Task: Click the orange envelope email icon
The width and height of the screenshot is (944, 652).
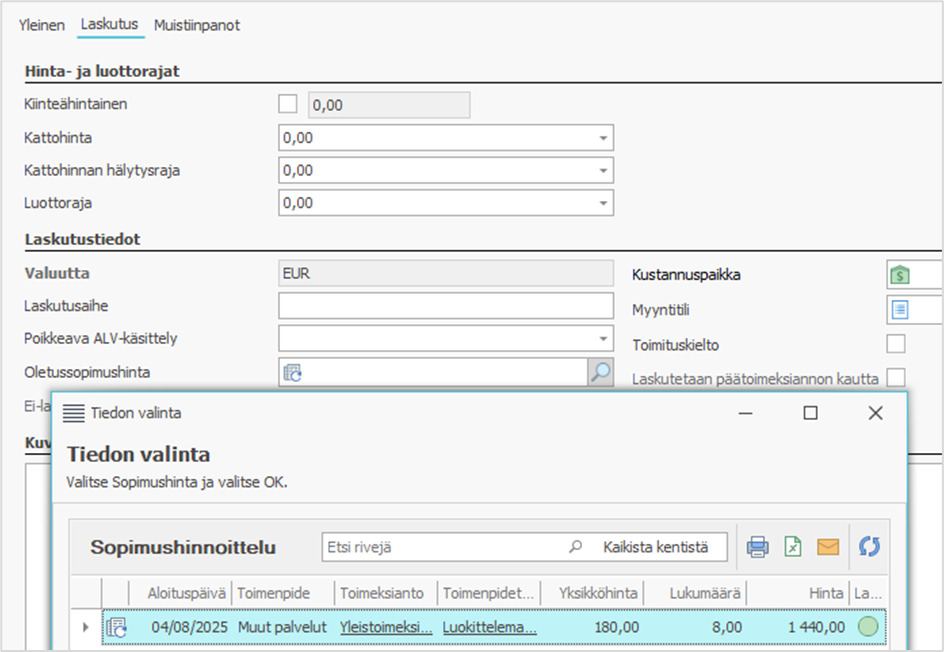Action: pyautogui.click(x=827, y=547)
